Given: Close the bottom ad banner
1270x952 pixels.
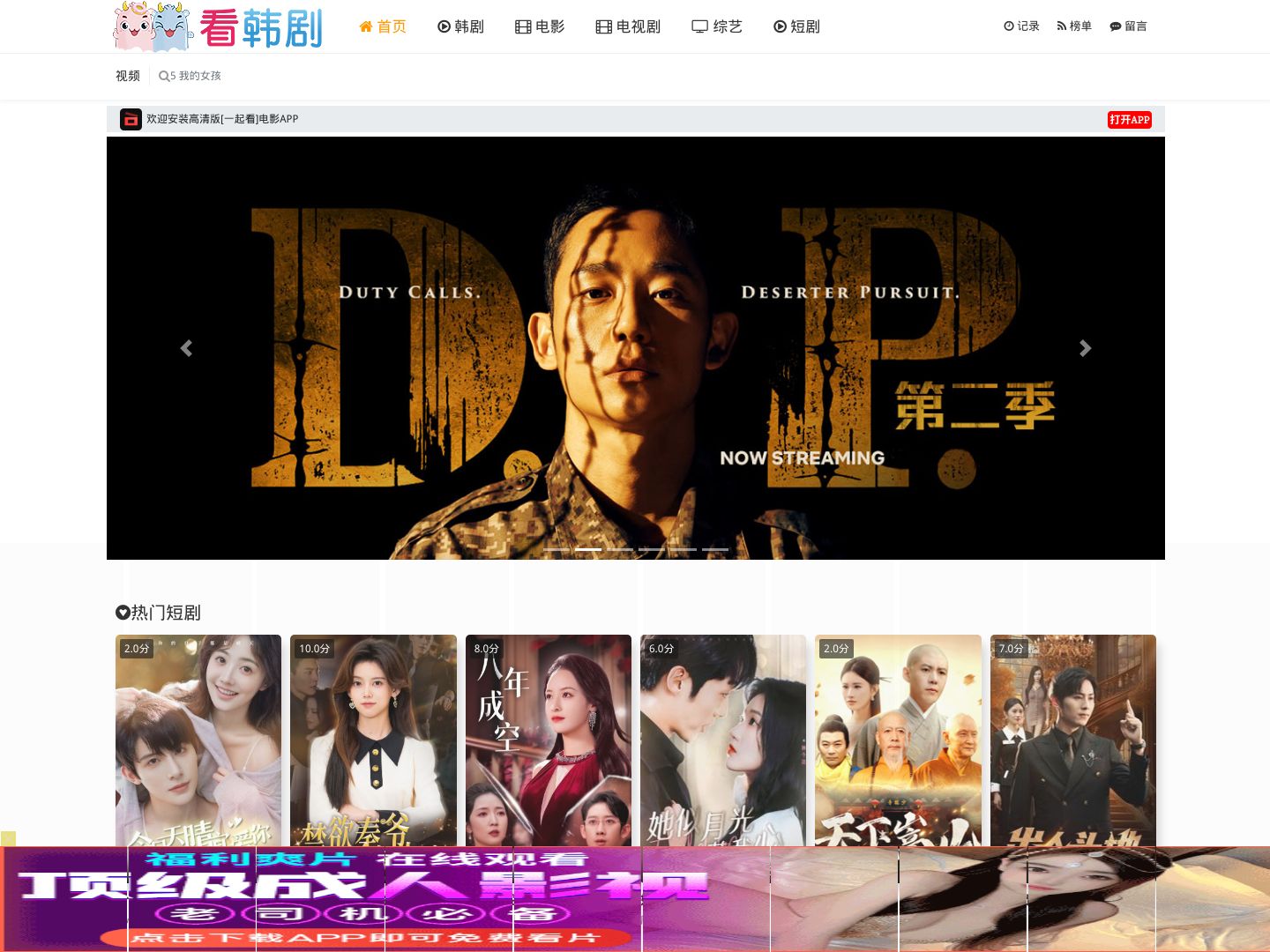Looking at the screenshot, I should [8, 838].
